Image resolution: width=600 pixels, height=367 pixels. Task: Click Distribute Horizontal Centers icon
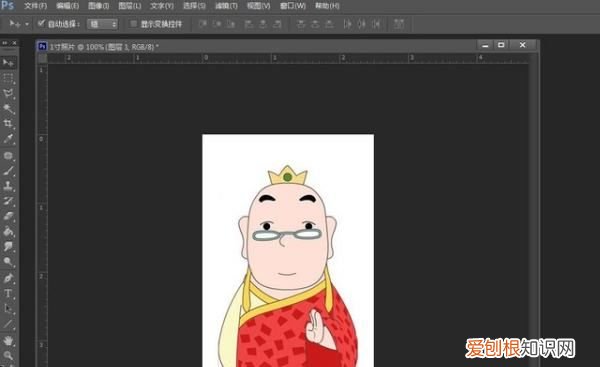click(x=362, y=24)
